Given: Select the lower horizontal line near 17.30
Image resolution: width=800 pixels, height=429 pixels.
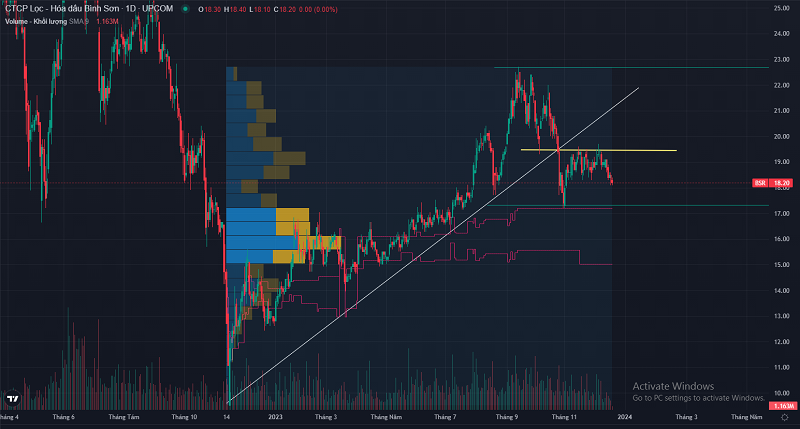Looking at the screenshot, I should point(700,206).
